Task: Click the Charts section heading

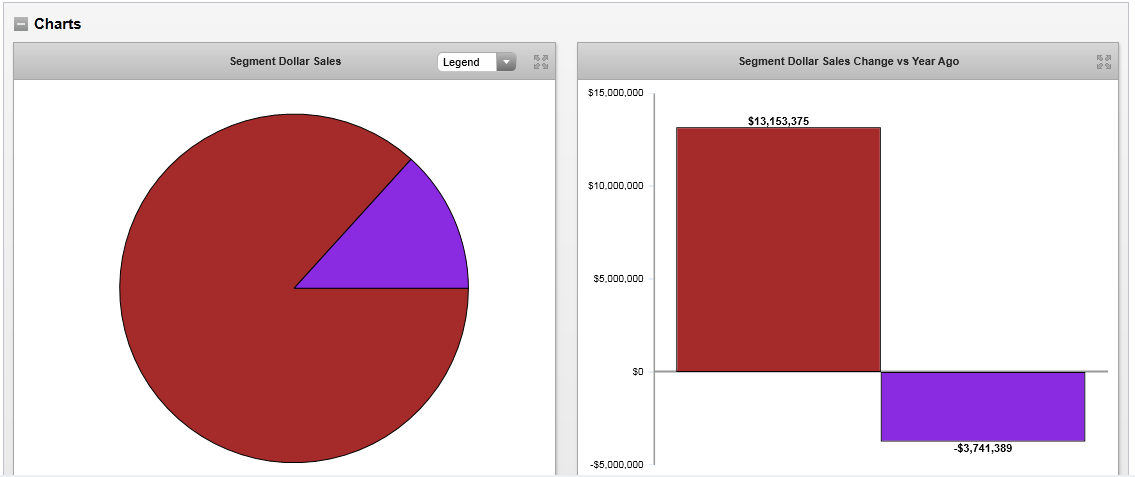Action: tap(58, 24)
